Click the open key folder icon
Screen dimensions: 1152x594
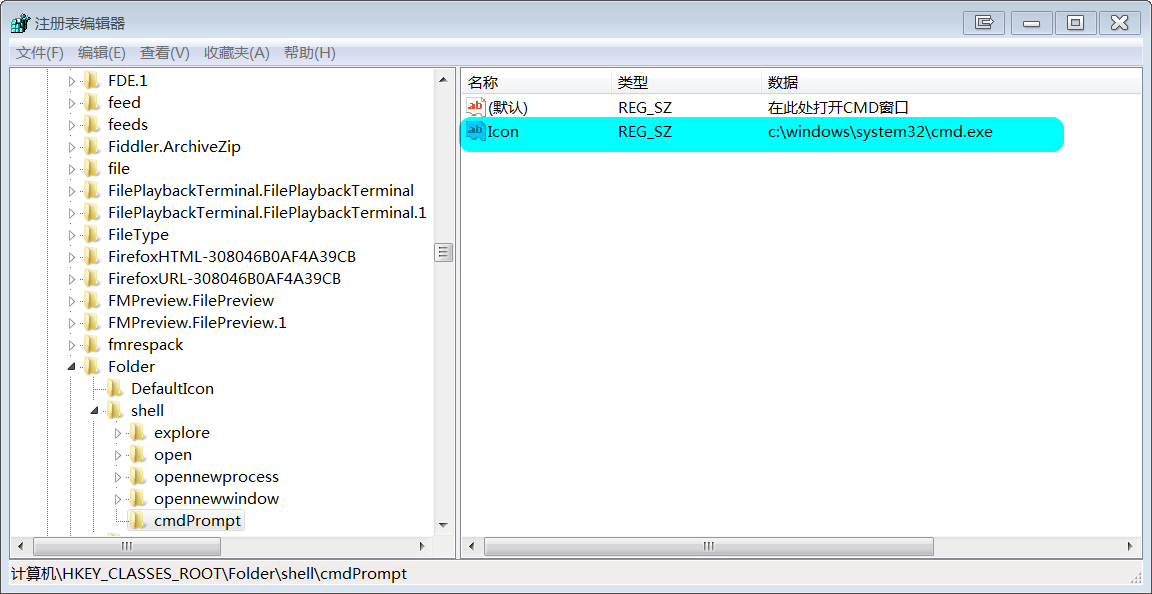coord(138,454)
